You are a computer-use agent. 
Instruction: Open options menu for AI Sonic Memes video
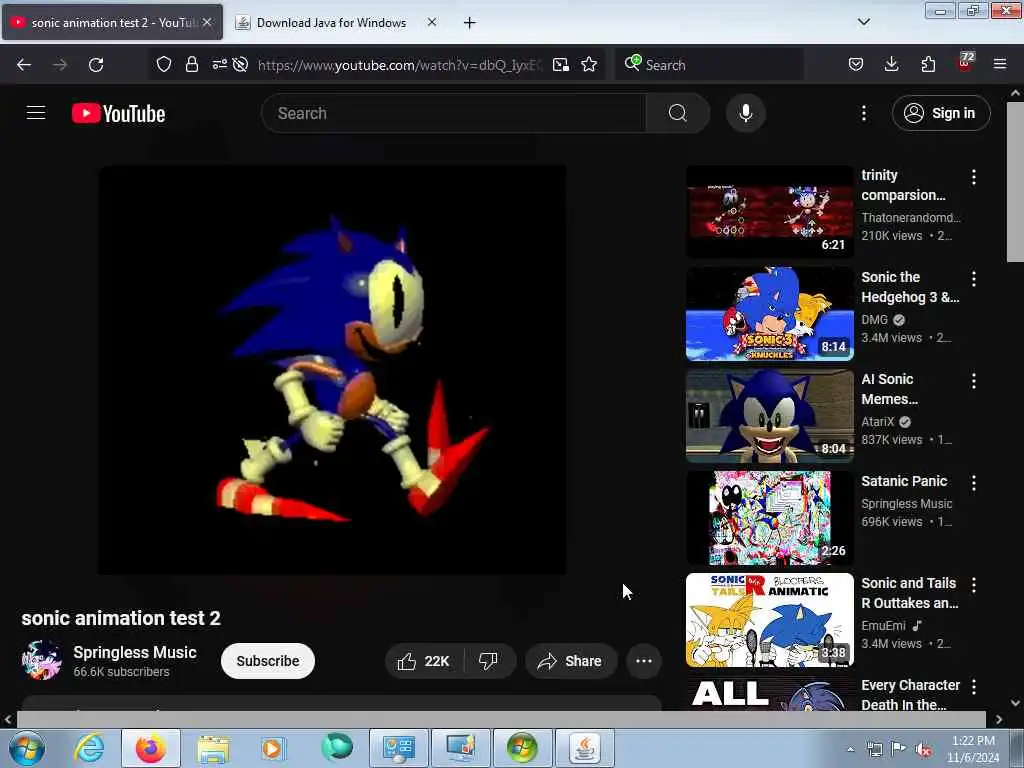pos(974,381)
